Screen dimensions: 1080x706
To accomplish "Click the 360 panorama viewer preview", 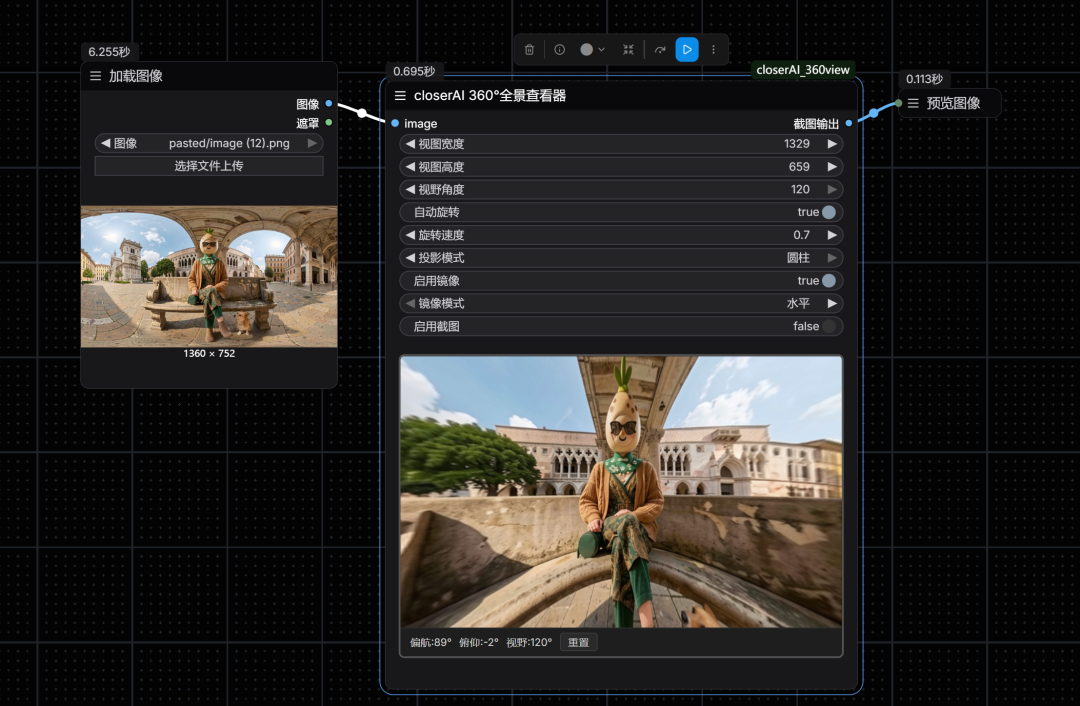I will [621, 492].
